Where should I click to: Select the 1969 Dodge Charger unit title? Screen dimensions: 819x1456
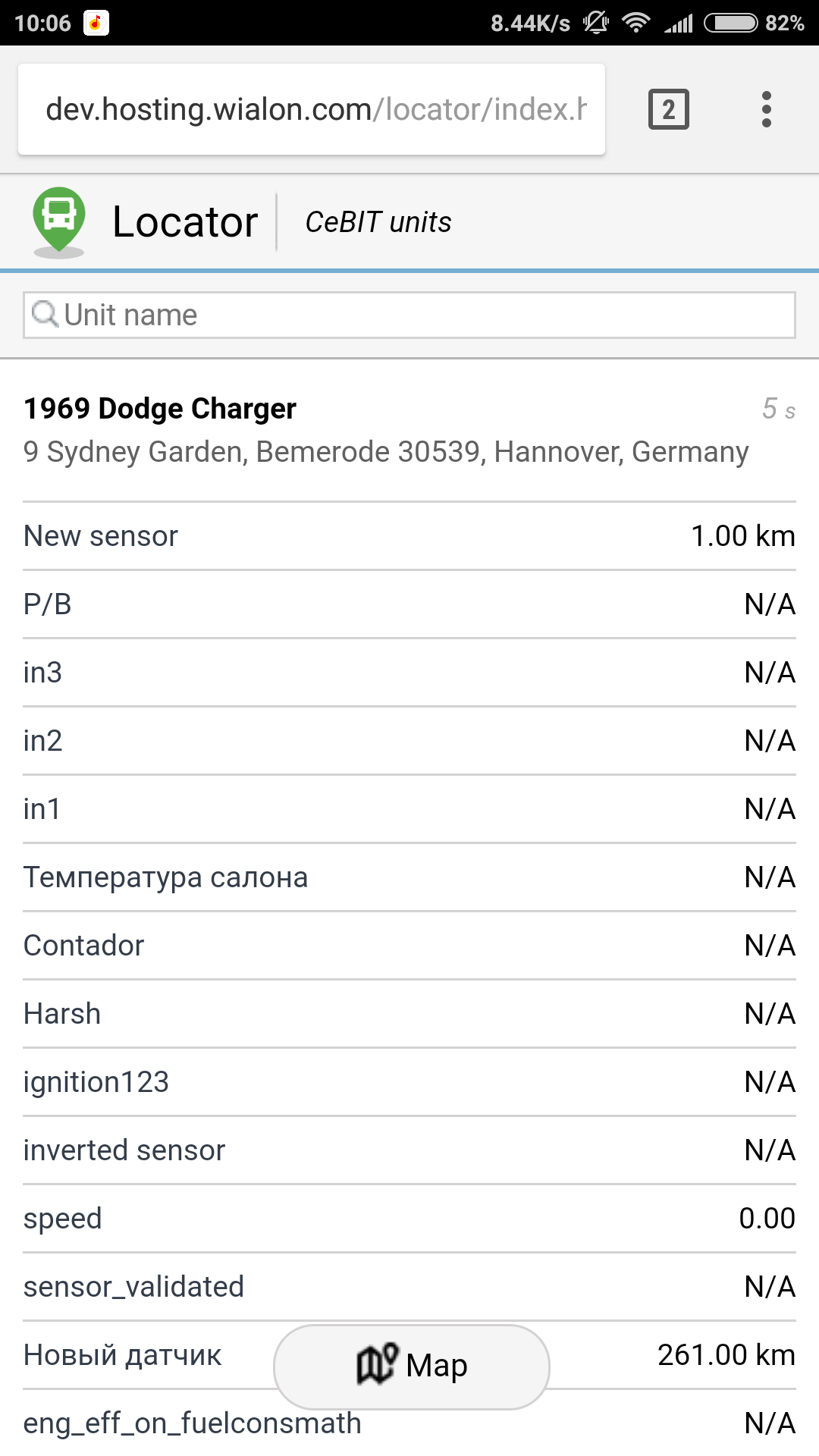pyautogui.click(x=160, y=408)
